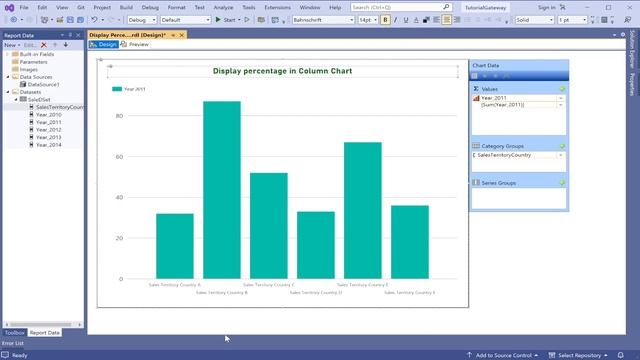The height and width of the screenshot is (360, 640).
Task: Align text left
Action: [436, 20]
